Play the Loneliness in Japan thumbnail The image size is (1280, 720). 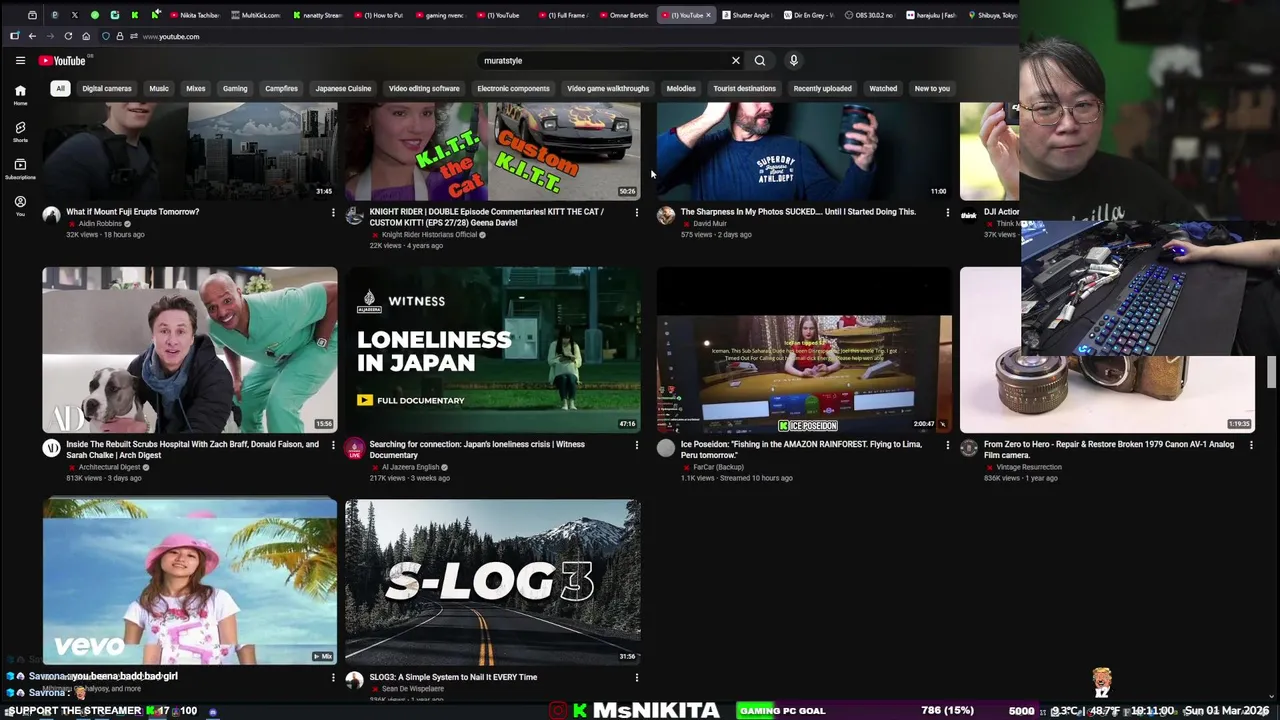pyautogui.click(x=493, y=350)
